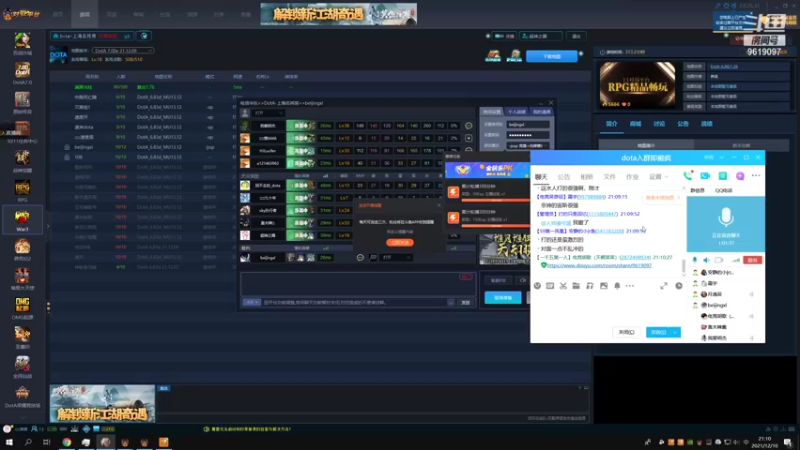Expand the left sidebar with the arrow handle
800x450 pixels.
click(48, 226)
